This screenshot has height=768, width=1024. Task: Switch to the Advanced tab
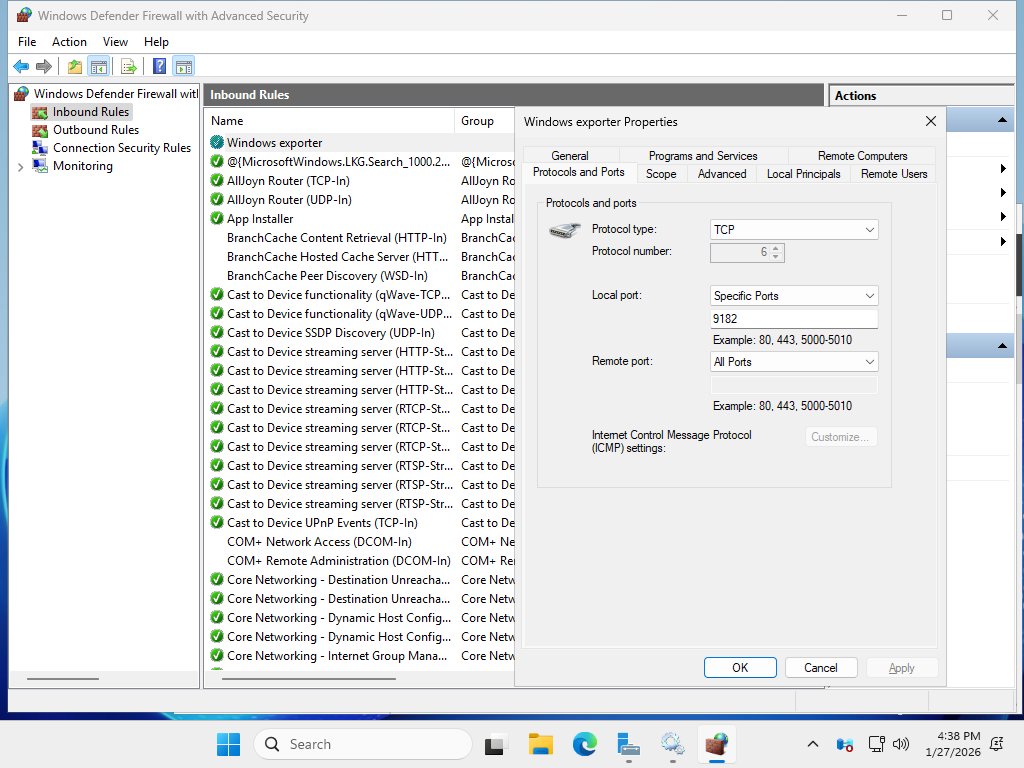click(x=722, y=174)
